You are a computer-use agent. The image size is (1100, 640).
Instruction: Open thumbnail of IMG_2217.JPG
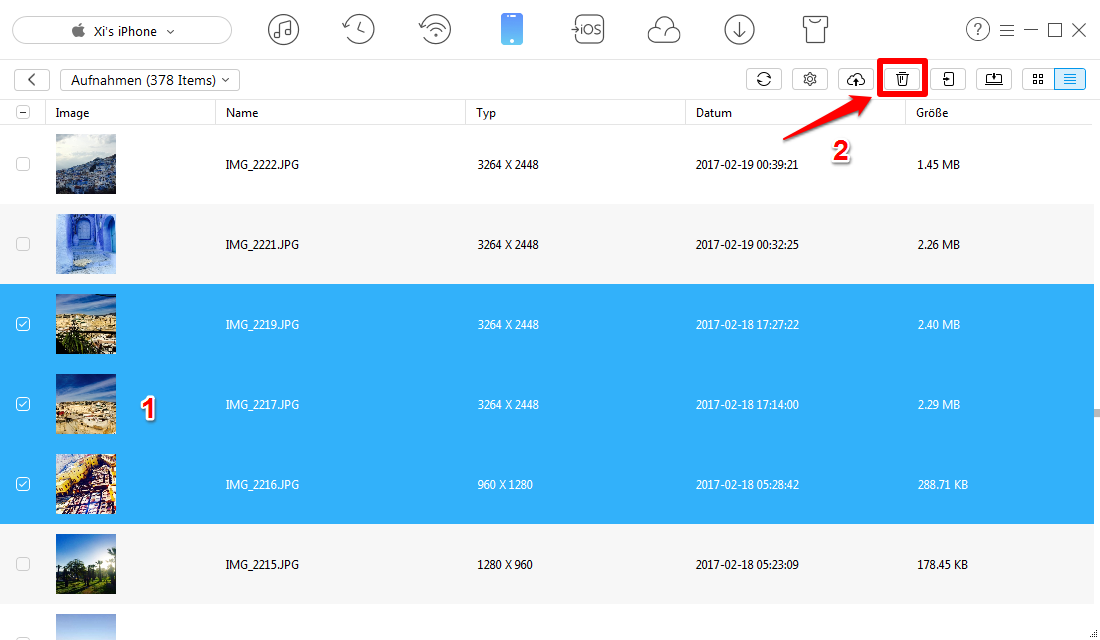click(86, 404)
